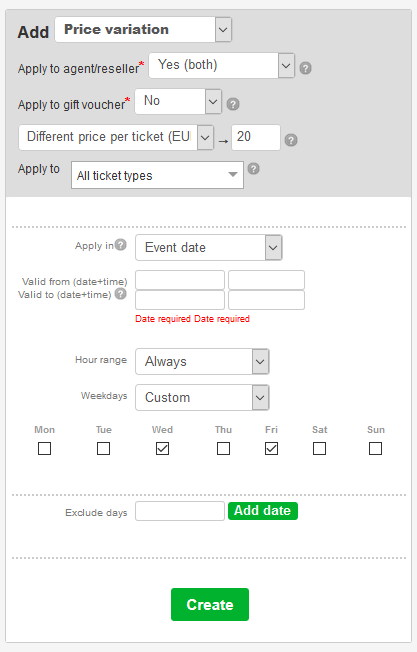Click help icon next to Valid to label
The image size is (417, 652).
click(x=121, y=294)
